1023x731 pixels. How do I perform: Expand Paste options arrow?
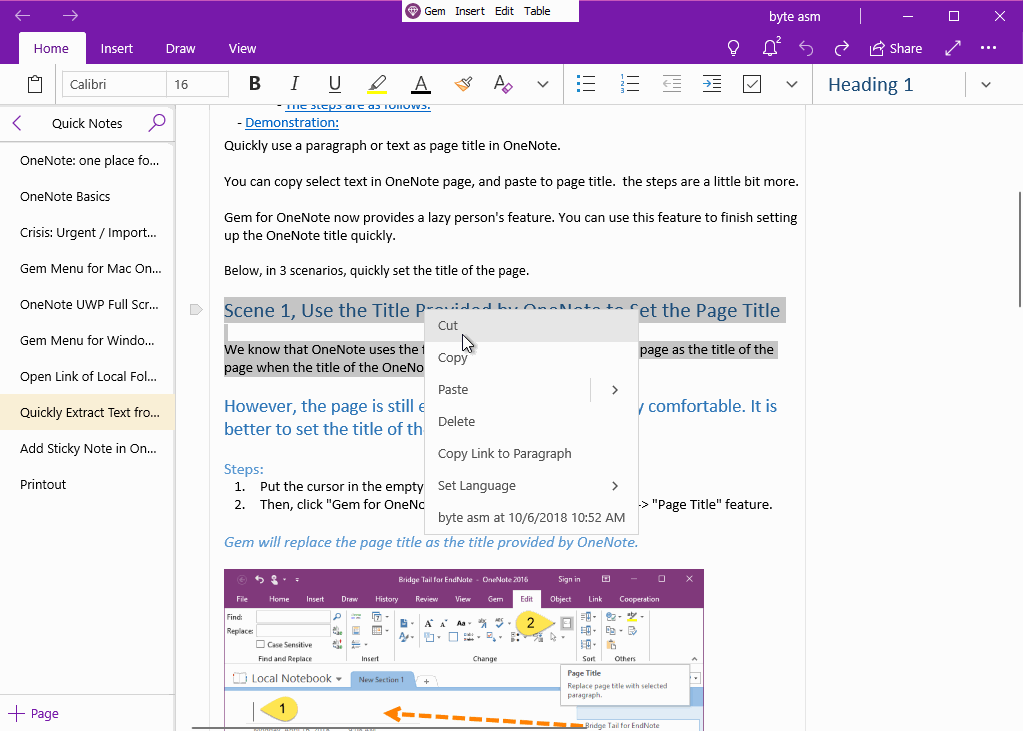615,390
